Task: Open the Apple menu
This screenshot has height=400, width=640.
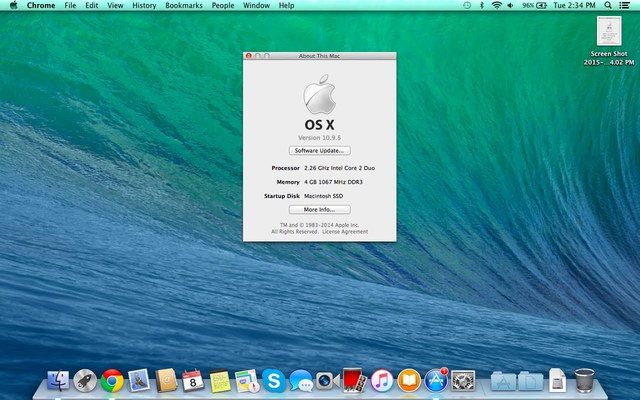Action: tap(13, 5)
